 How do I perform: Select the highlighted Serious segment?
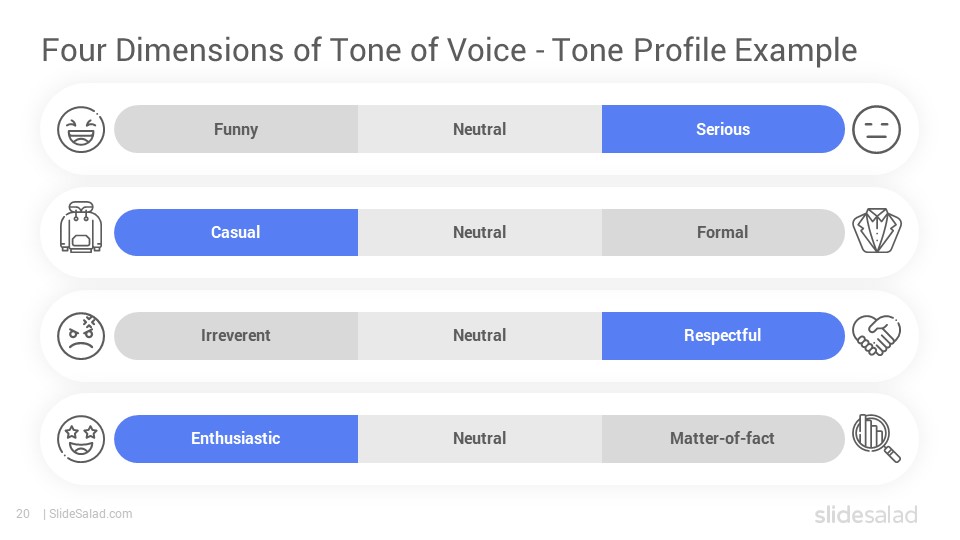coord(723,129)
